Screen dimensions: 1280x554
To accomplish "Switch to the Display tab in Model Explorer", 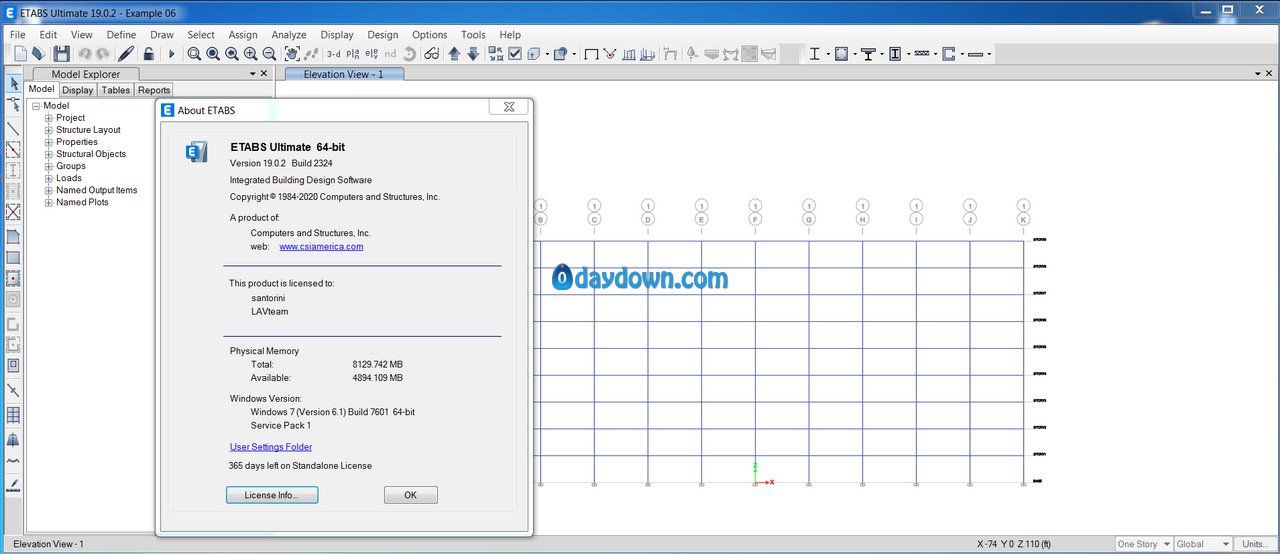I will pyautogui.click(x=77, y=90).
